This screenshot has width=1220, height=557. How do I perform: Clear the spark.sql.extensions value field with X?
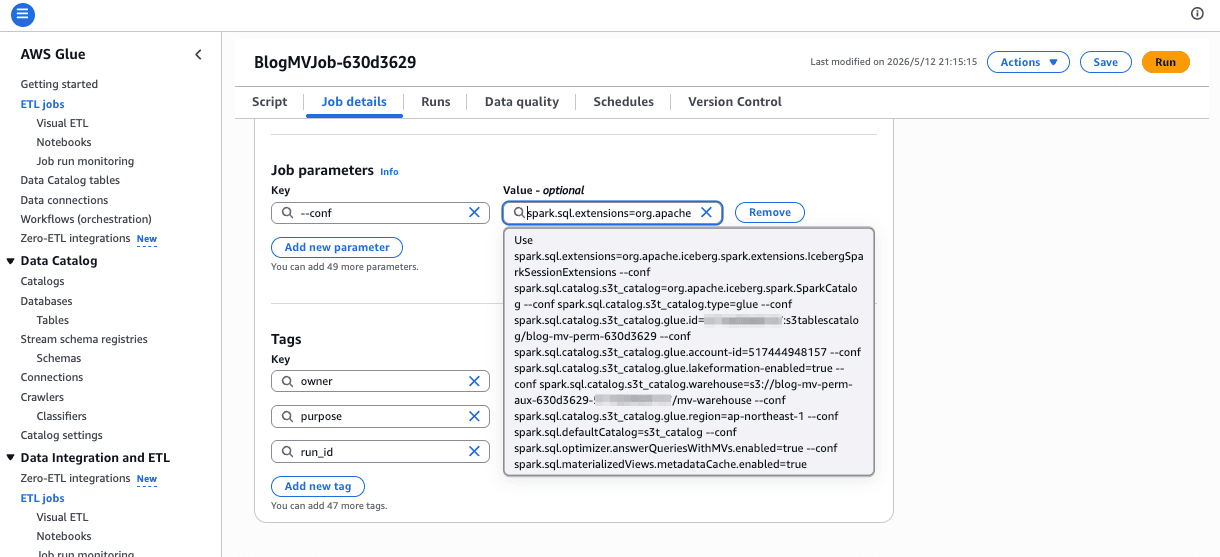(x=706, y=212)
